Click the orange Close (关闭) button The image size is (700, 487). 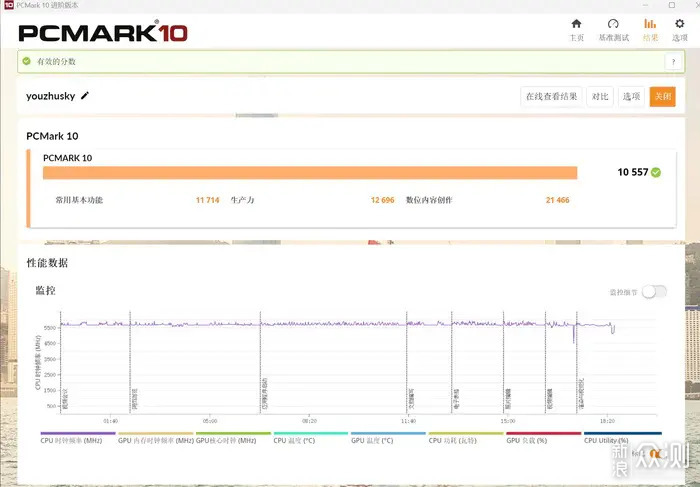(x=662, y=96)
